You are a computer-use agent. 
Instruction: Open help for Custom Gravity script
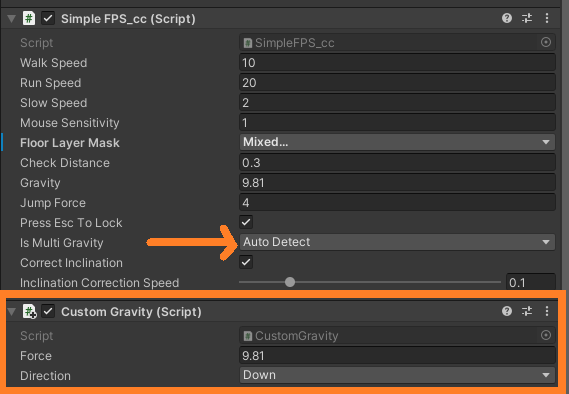[x=507, y=311]
